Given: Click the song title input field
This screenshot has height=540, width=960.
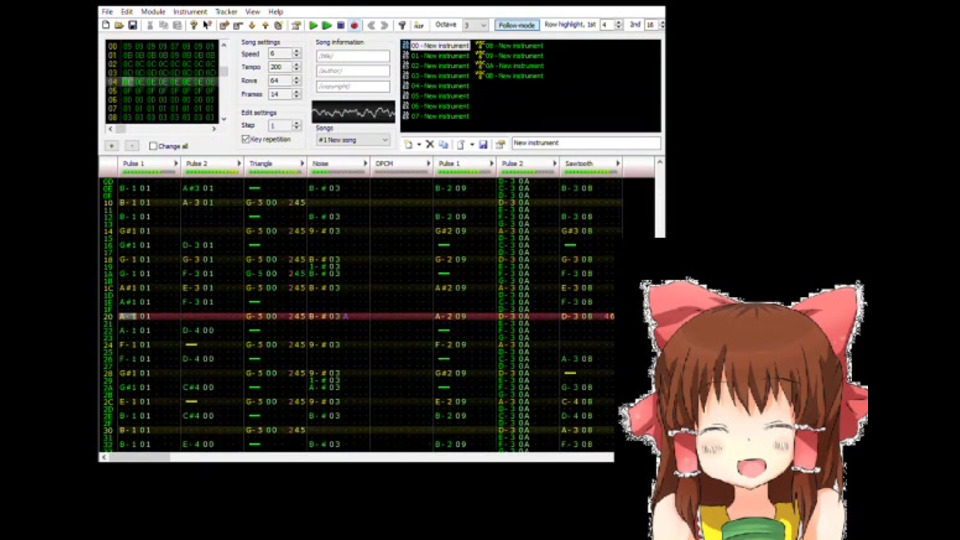Looking at the screenshot, I should [353, 56].
